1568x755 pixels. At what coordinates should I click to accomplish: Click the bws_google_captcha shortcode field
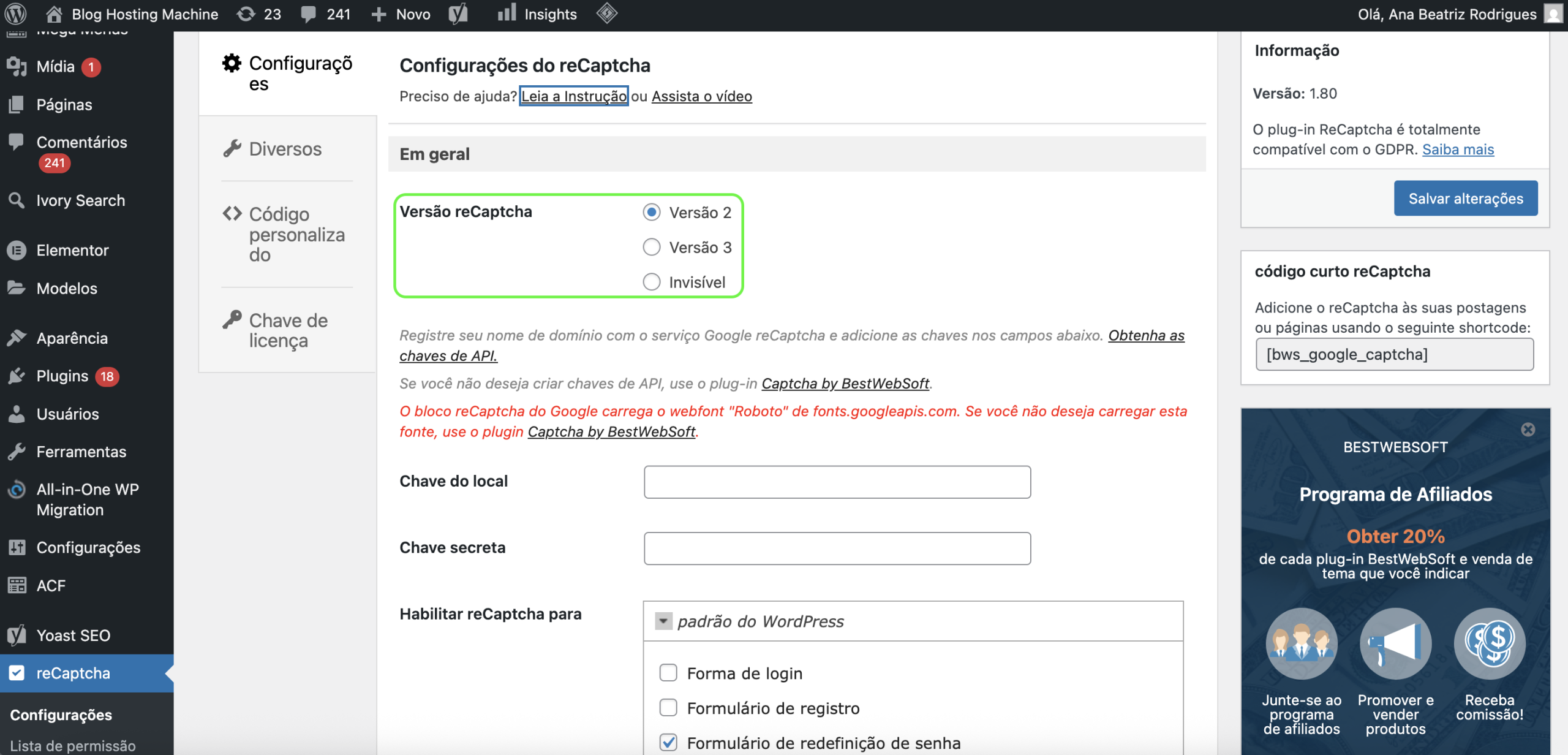(x=1395, y=354)
